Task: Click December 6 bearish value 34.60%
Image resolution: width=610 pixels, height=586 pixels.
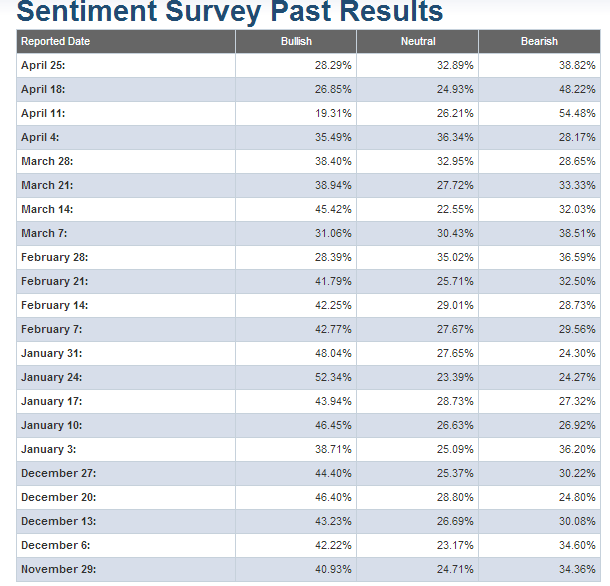Action: pyautogui.click(x=576, y=545)
